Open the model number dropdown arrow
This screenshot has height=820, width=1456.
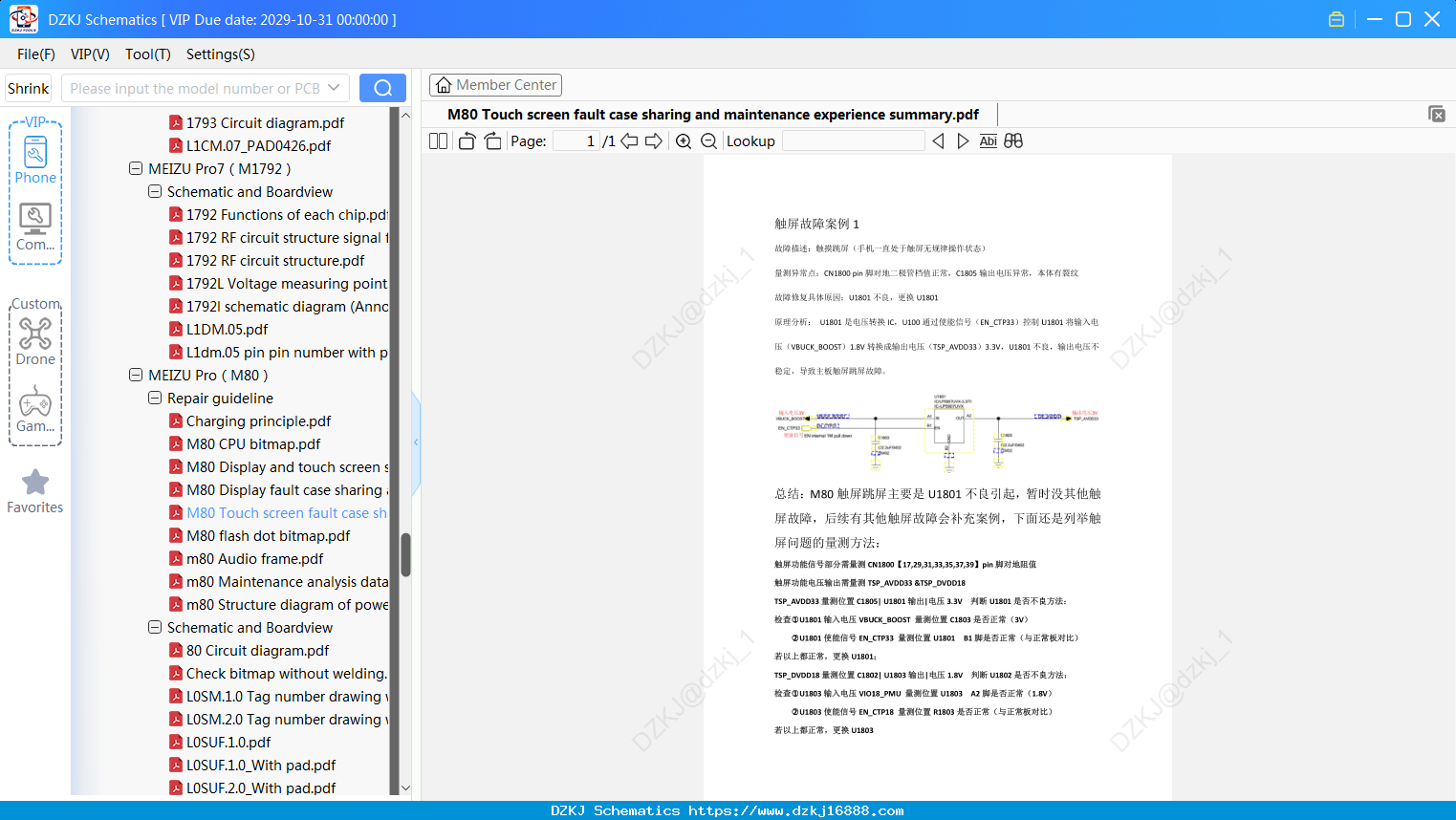coord(334,88)
